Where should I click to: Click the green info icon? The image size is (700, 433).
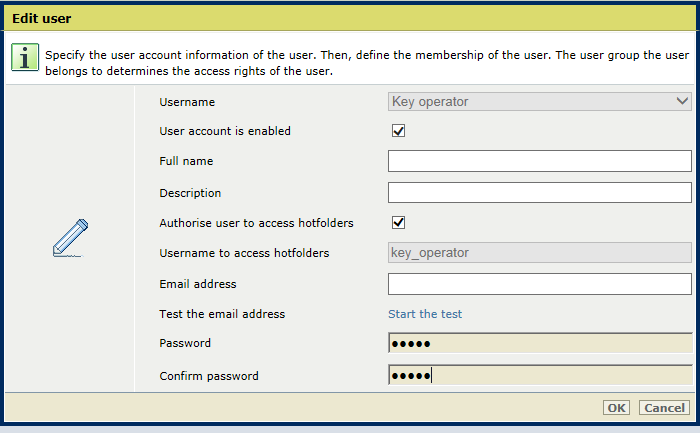click(x=25, y=57)
